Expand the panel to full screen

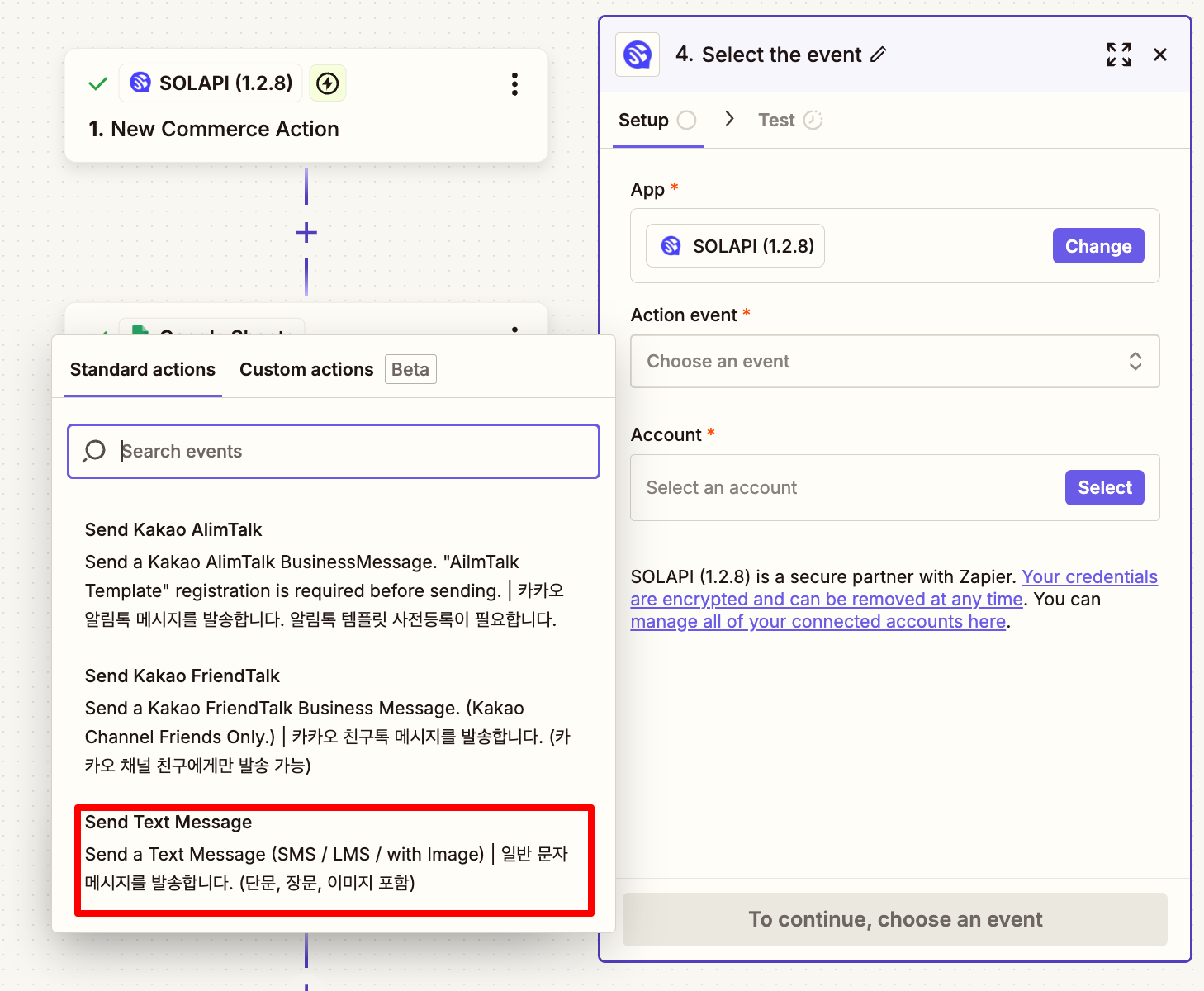(1119, 55)
